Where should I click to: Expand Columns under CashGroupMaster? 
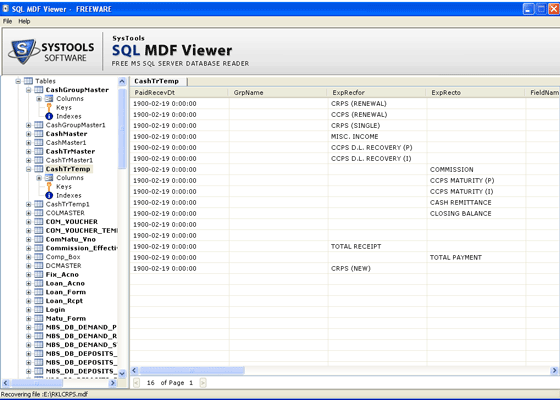[39, 99]
